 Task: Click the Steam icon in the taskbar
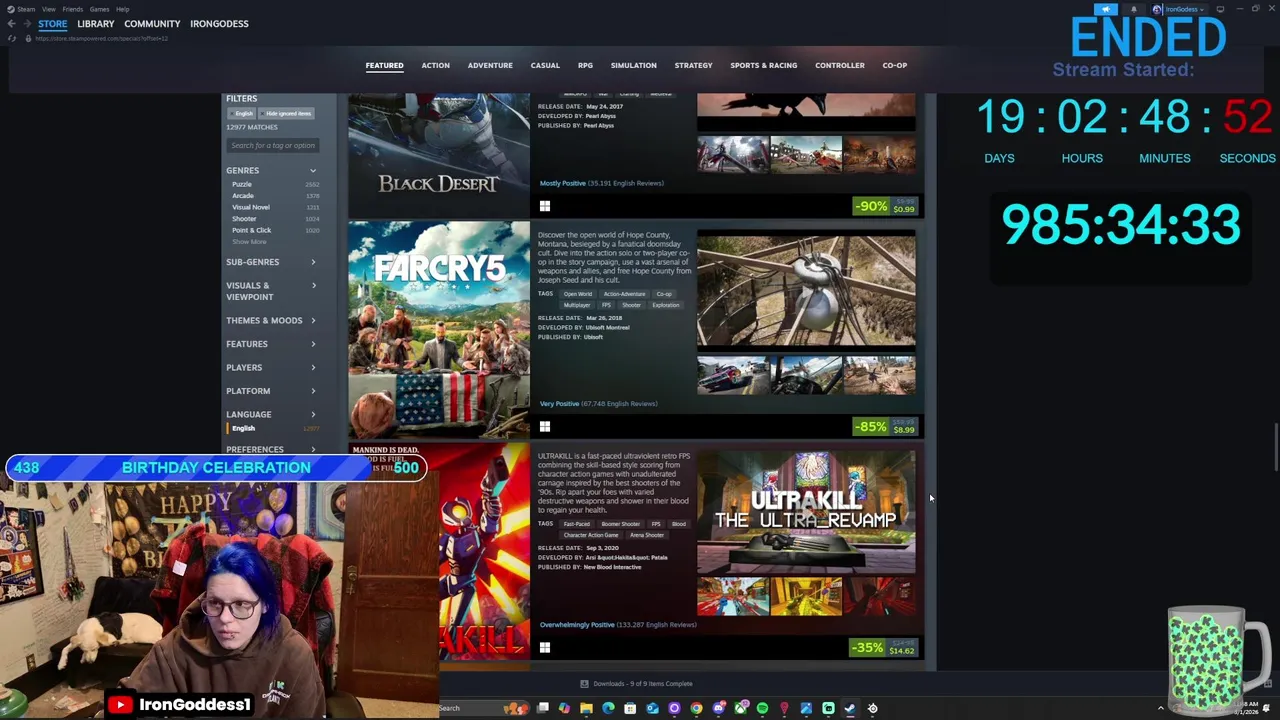850,708
